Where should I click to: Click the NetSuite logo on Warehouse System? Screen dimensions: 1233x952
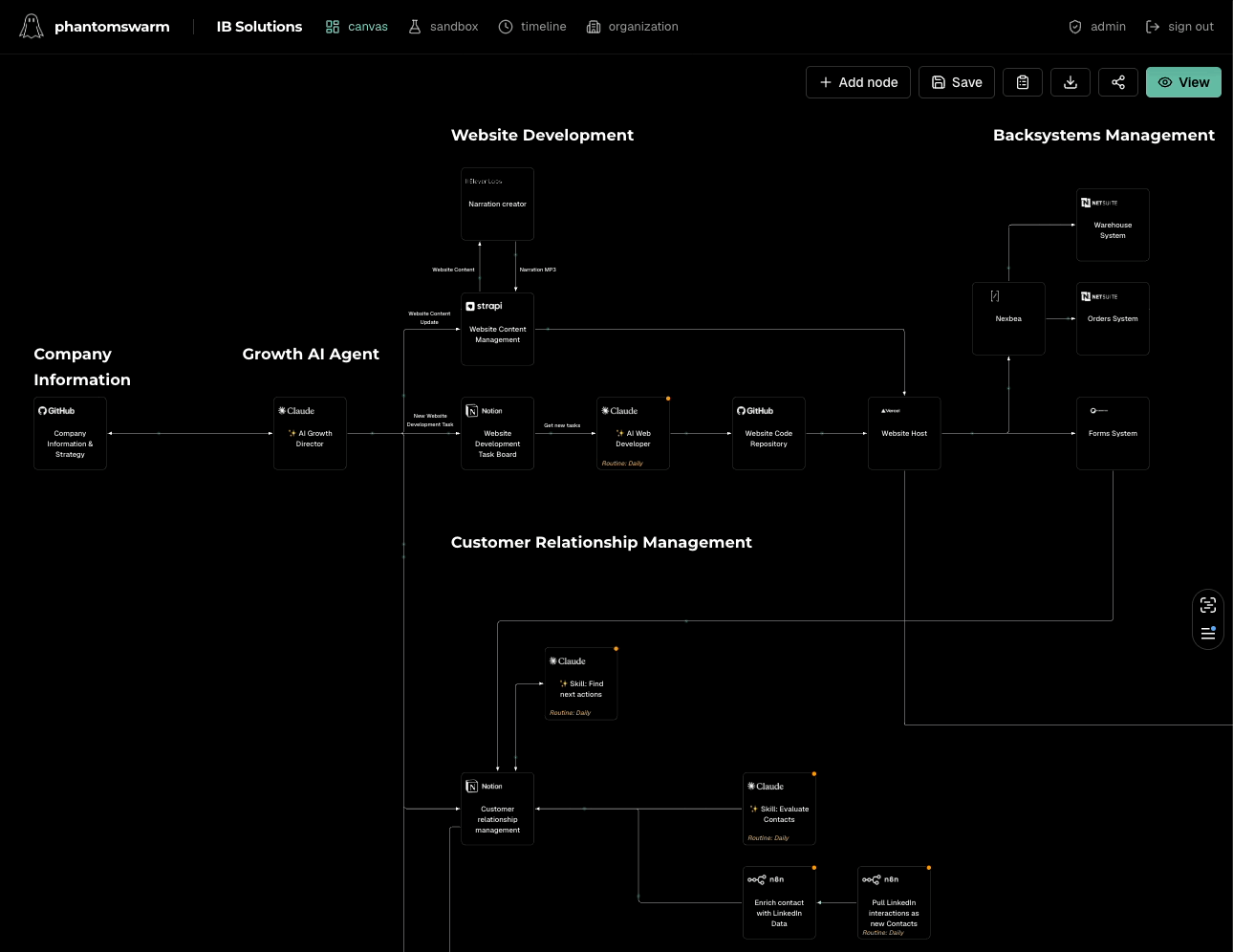click(x=1099, y=203)
